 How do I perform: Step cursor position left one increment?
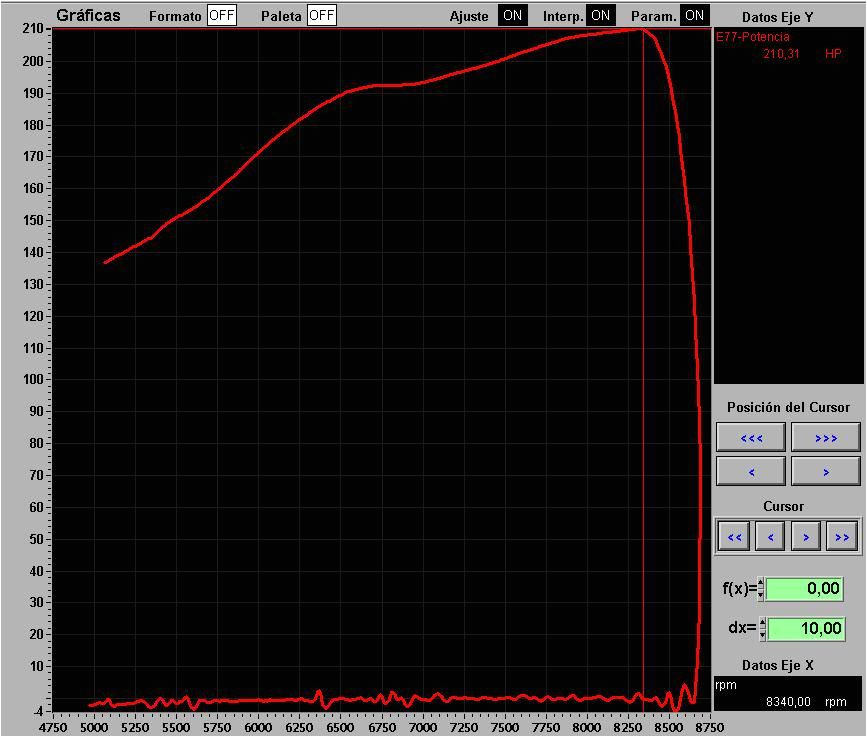coord(752,471)
